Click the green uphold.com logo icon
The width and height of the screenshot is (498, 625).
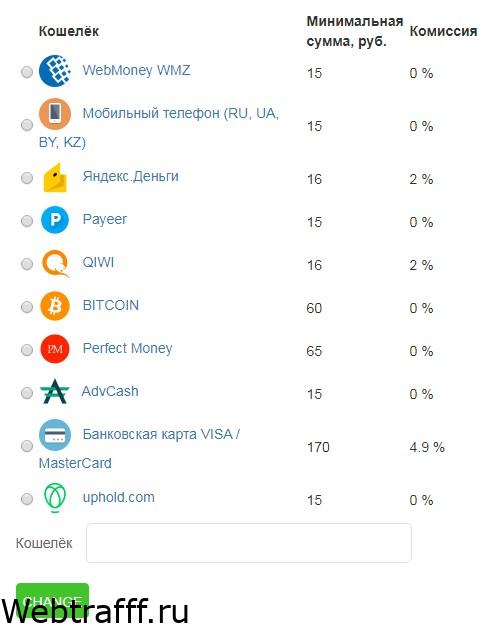(x=55, y=497)
